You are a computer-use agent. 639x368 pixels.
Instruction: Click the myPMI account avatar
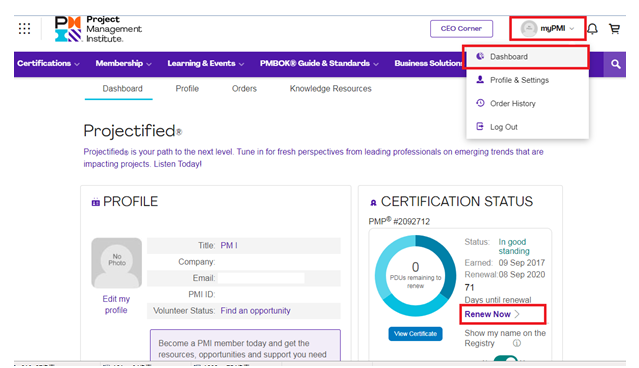[529, 29]
